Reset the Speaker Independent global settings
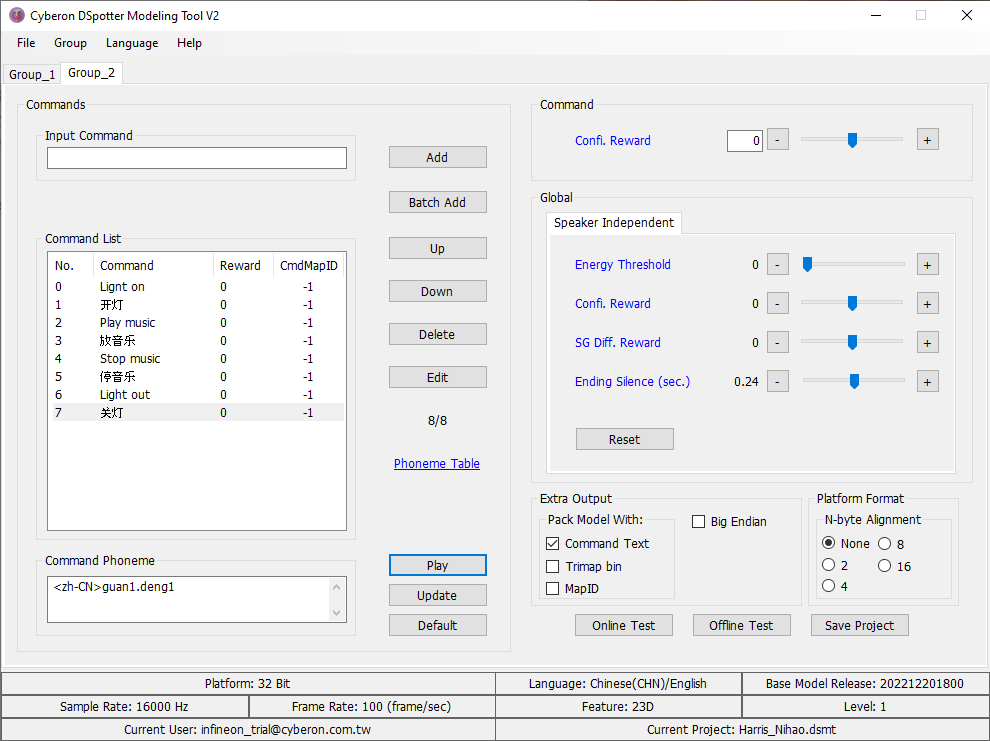The height and width of the screenshot is (741, 990). pos(624,438)
